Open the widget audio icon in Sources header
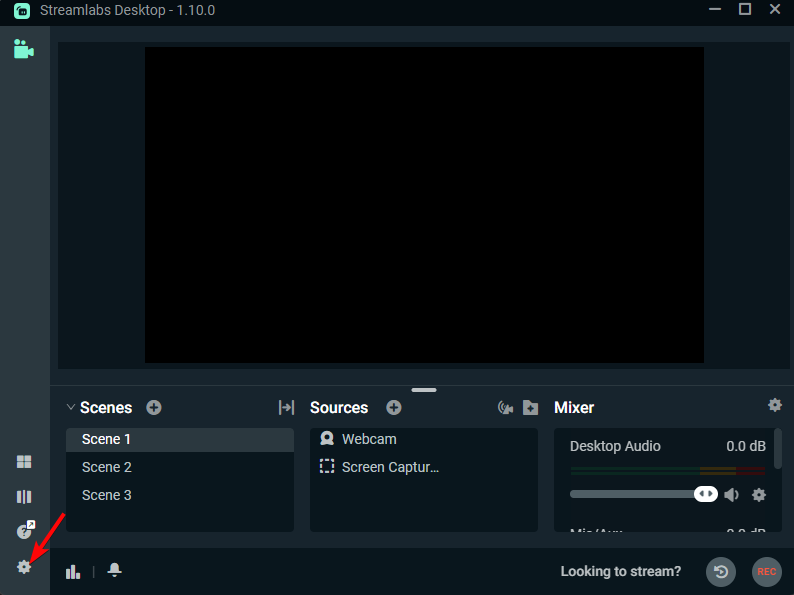Viewport: 794px width, 595px height. (505, 408)
